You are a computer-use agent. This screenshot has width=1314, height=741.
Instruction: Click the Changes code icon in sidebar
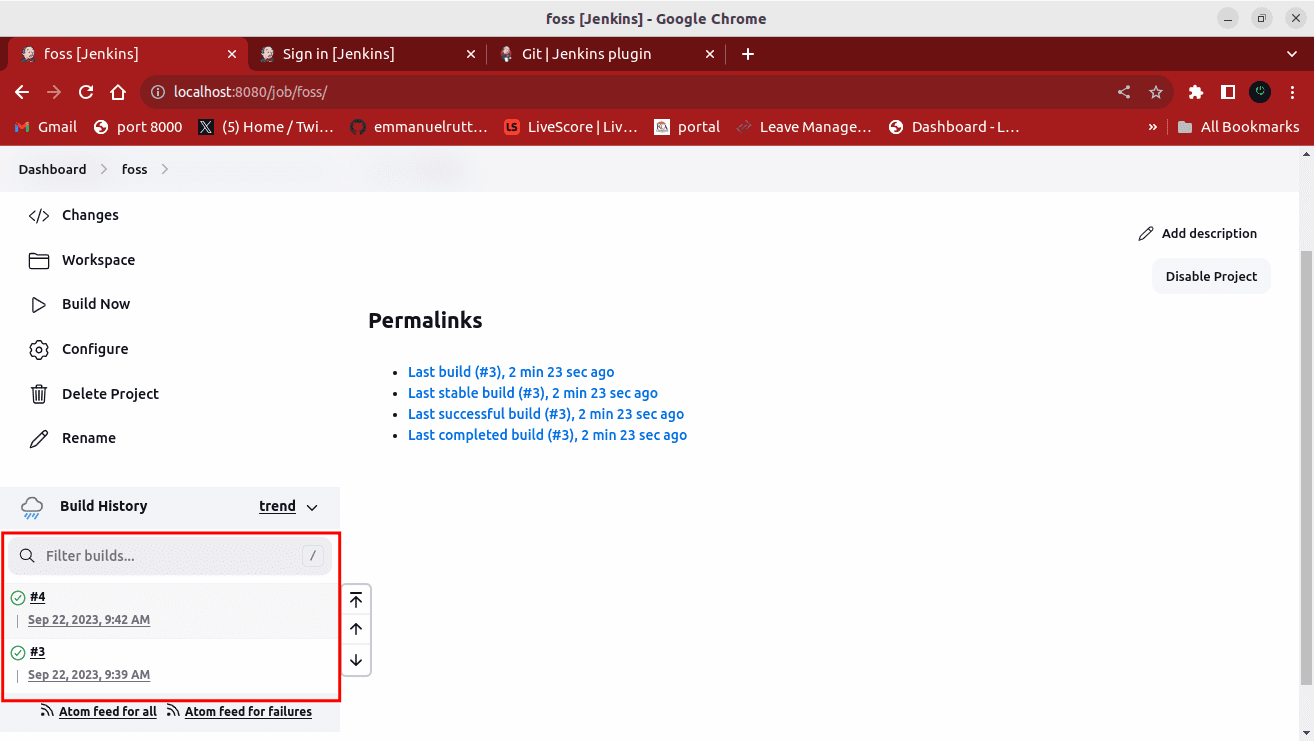click(x=39, y=215)
